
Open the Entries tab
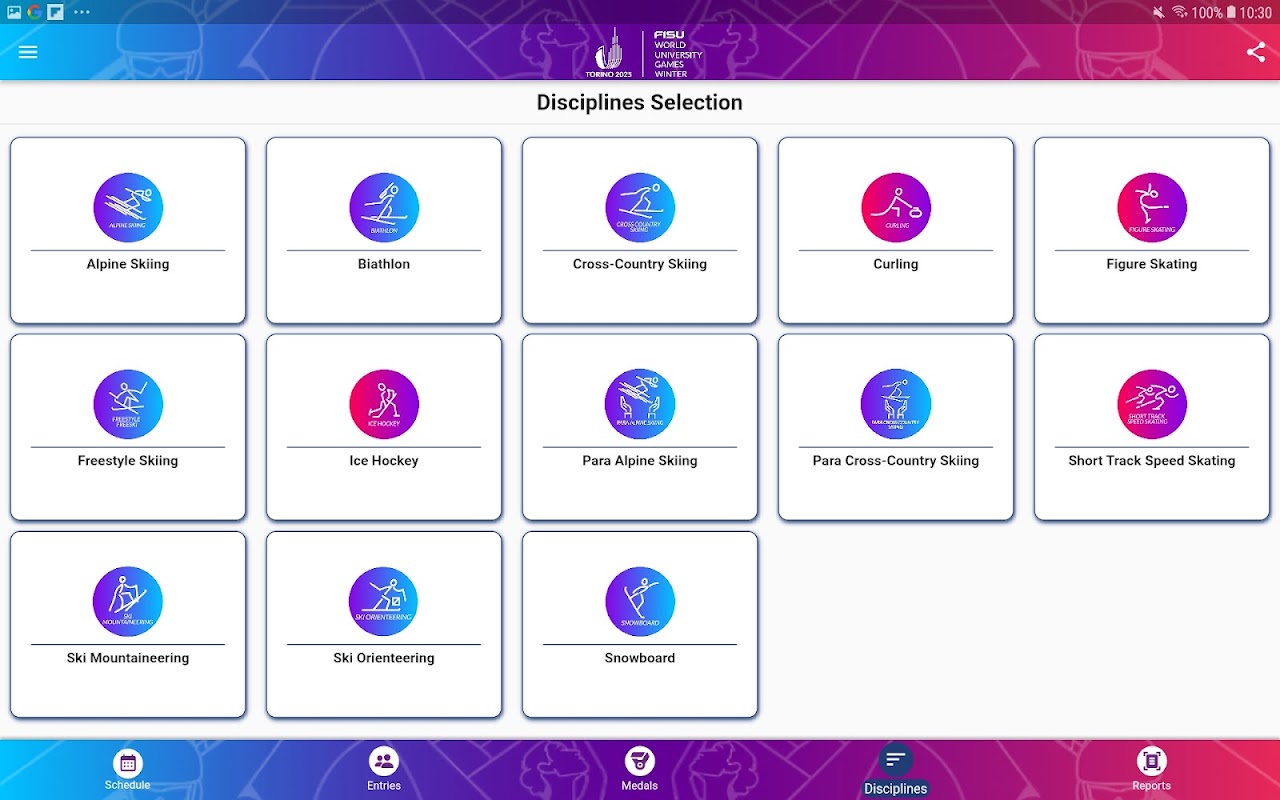coord(384,770)
